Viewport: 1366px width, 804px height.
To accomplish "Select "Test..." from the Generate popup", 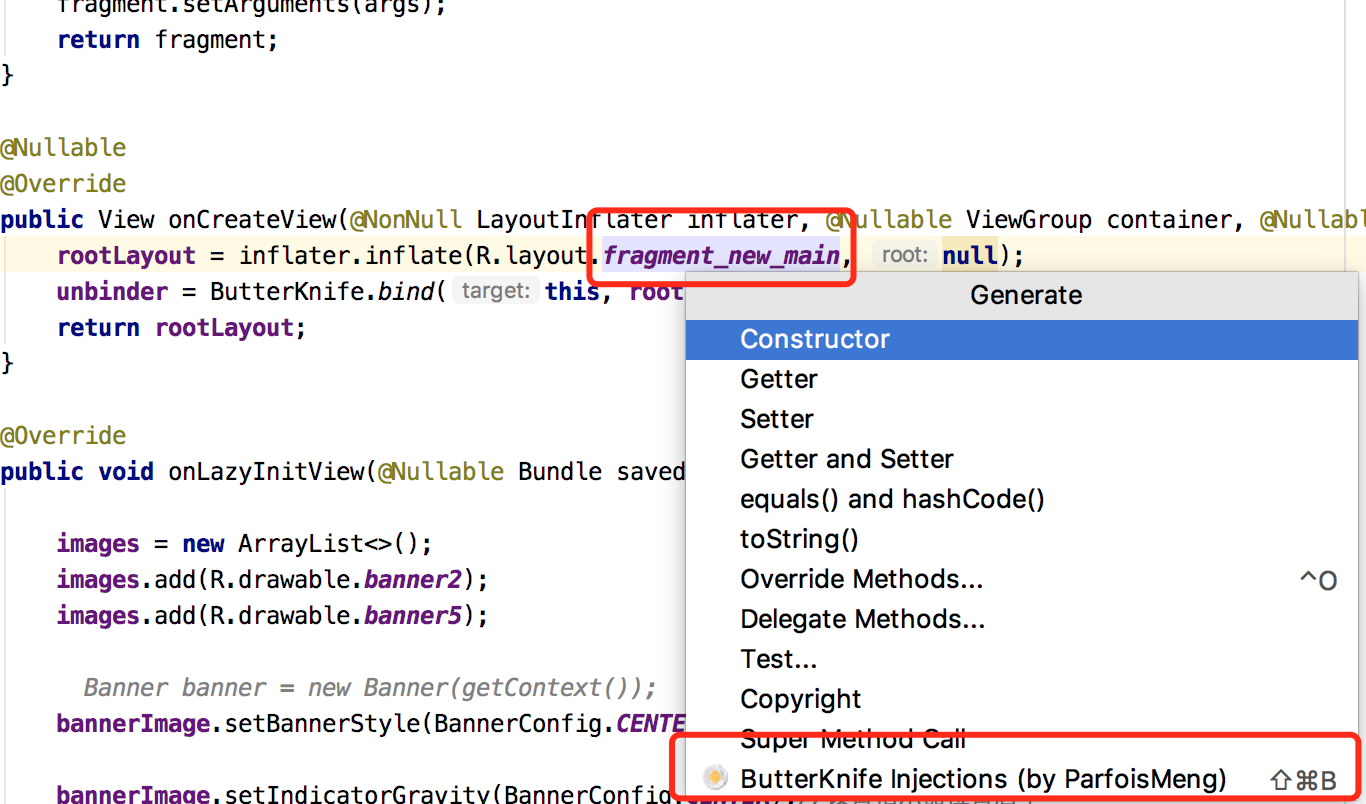I will pos(778,659).
